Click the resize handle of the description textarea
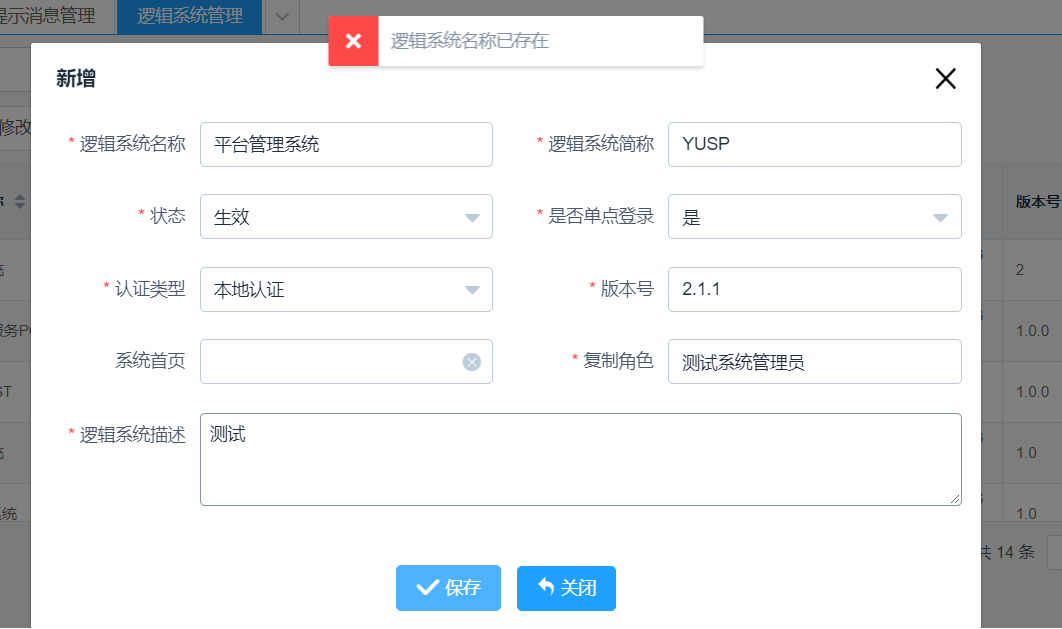 (955, 501)
